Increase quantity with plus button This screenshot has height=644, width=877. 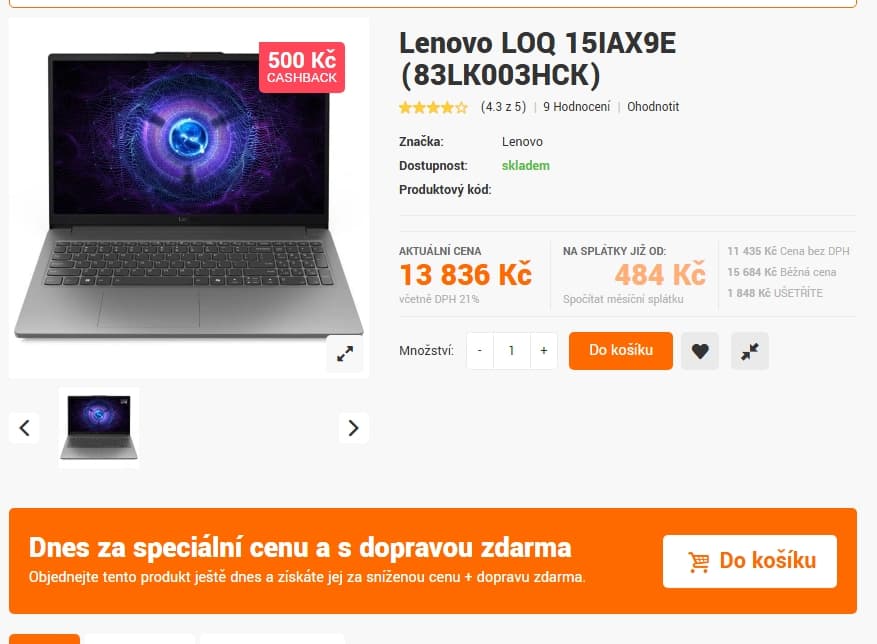click(x=544, y=351)
